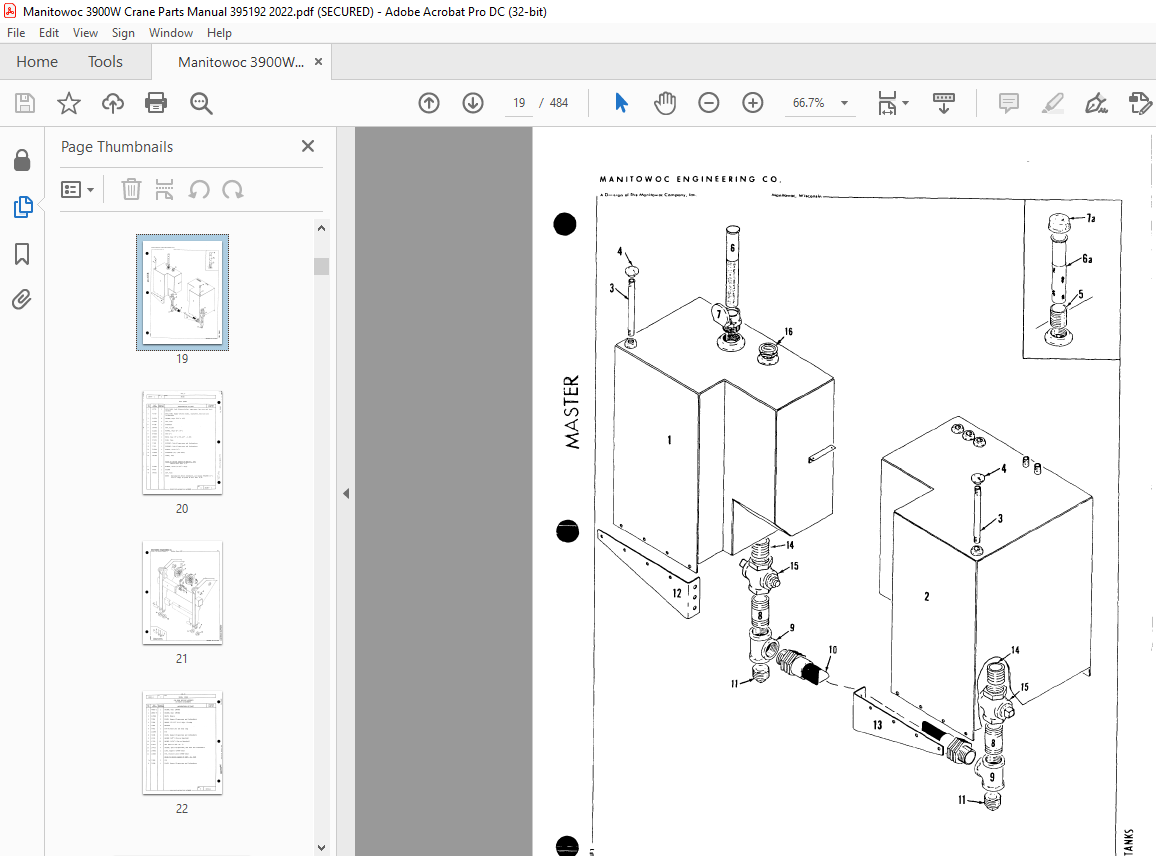Delete selected pages with the trash icon
The width and height of the screenshot is (1156, 856).
pos(130,189)
